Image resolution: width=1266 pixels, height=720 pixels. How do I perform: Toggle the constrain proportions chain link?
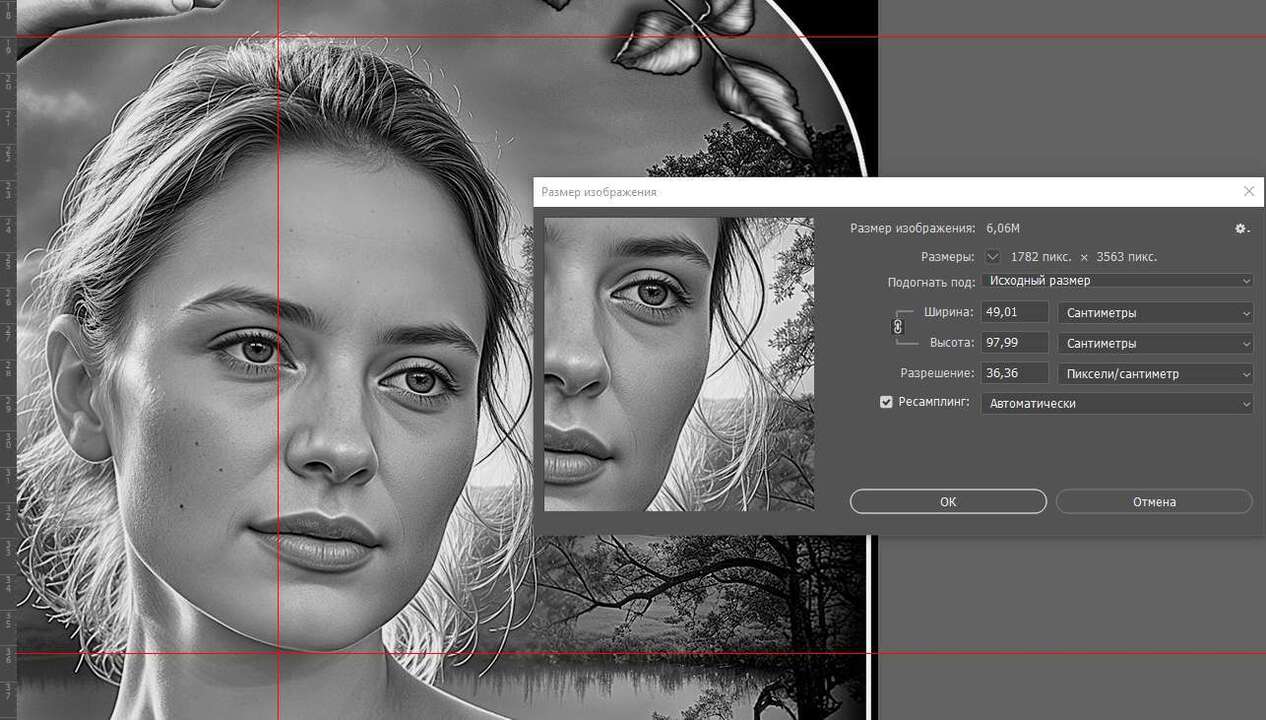897,327
